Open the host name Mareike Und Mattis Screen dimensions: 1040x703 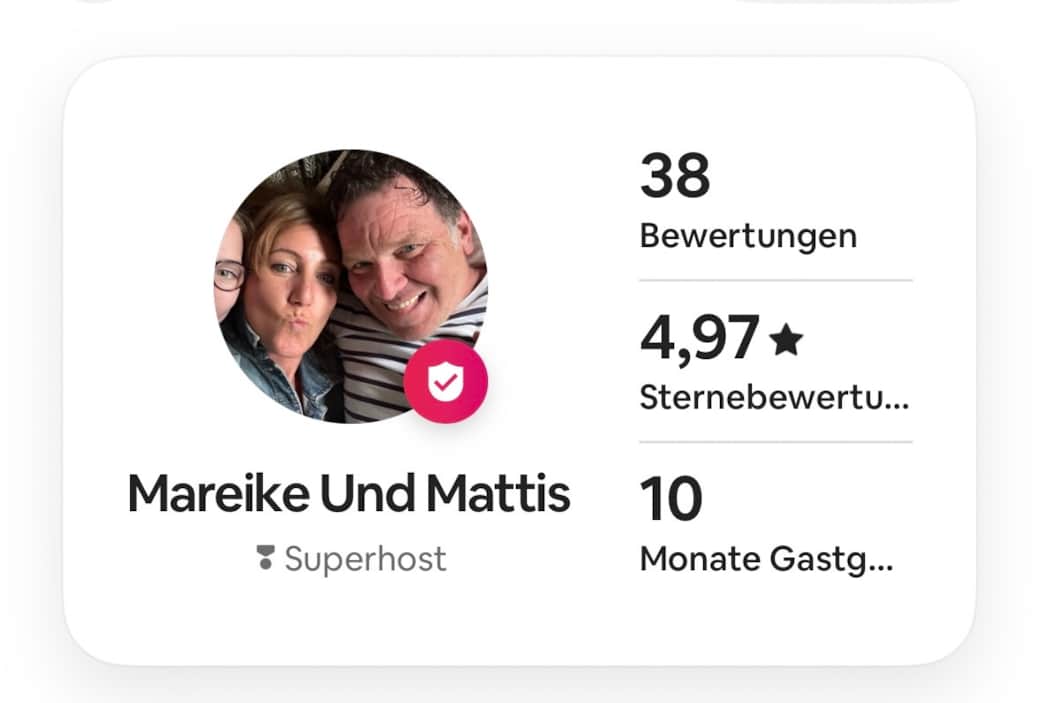point(349,494)
